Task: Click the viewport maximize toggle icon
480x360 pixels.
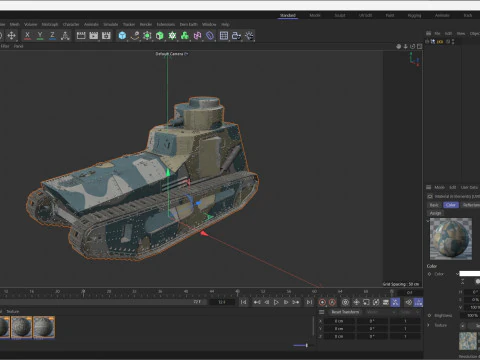Action: click(x=420, y=46)
